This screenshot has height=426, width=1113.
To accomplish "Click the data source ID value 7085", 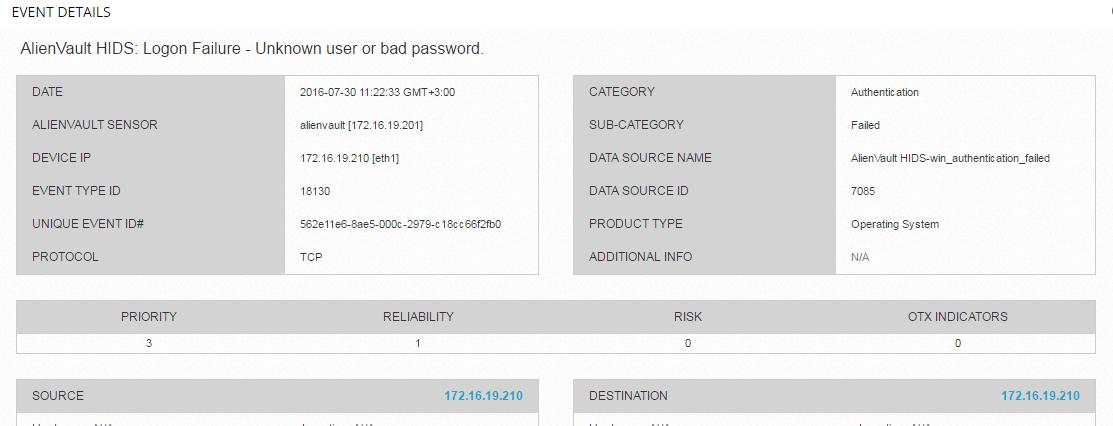I will pos(863,191).
